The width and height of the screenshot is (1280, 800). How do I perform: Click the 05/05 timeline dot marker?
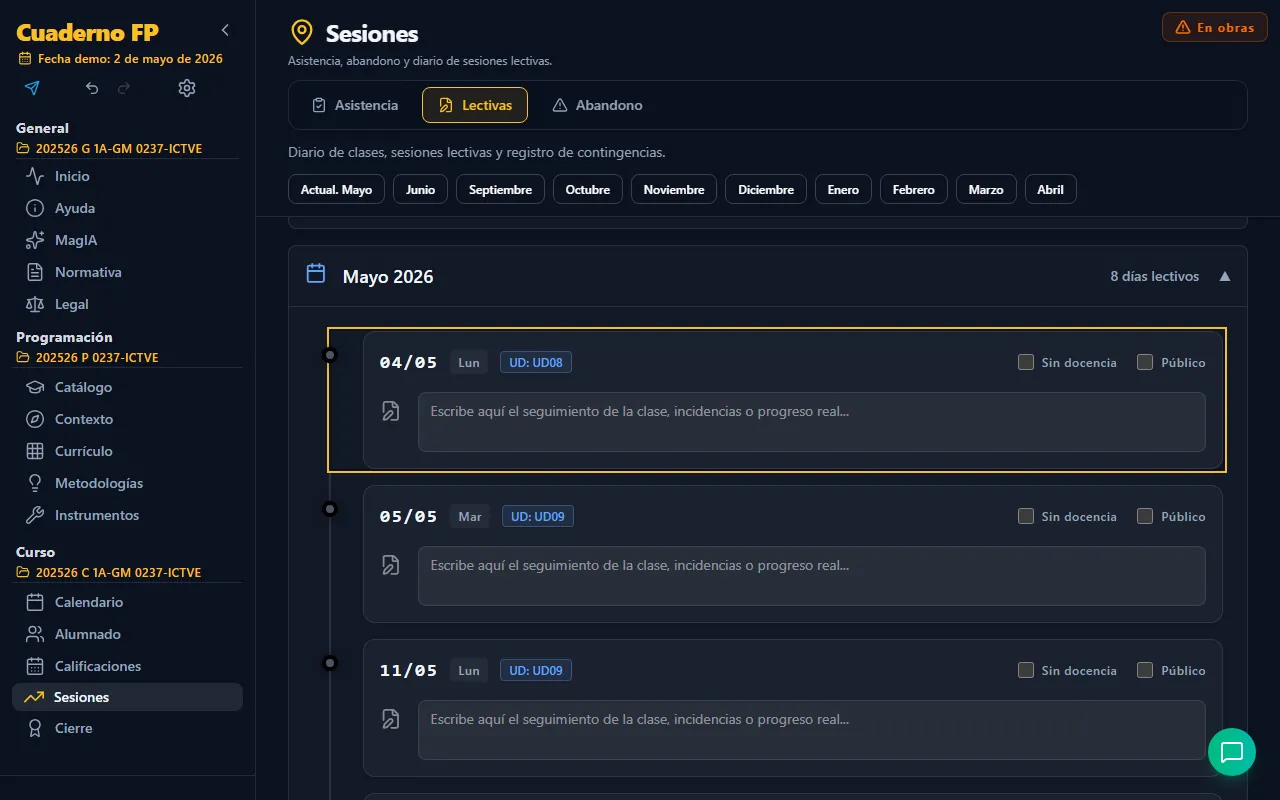[330, 509]
